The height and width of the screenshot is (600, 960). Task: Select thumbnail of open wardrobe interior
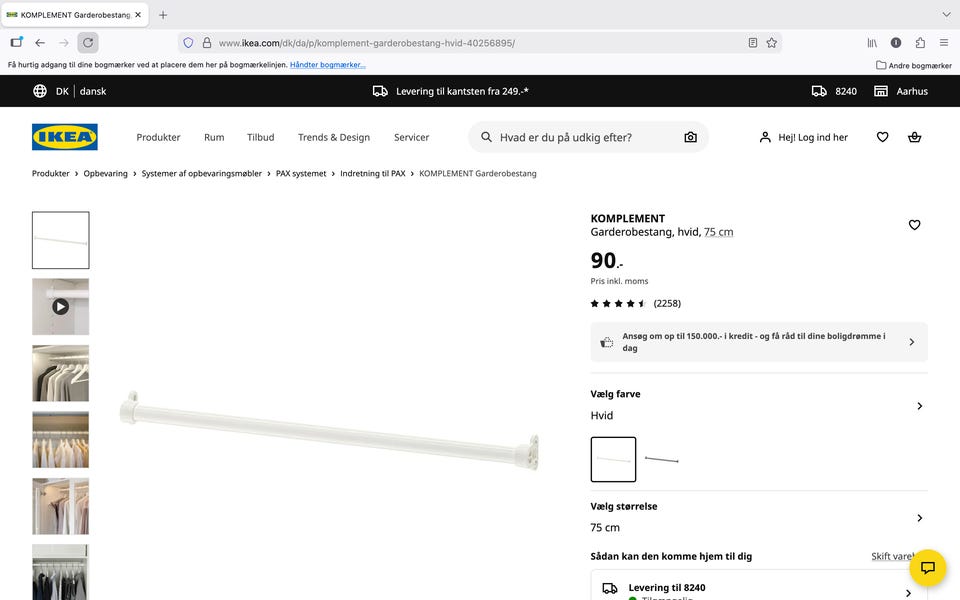[x=61, y=506]
